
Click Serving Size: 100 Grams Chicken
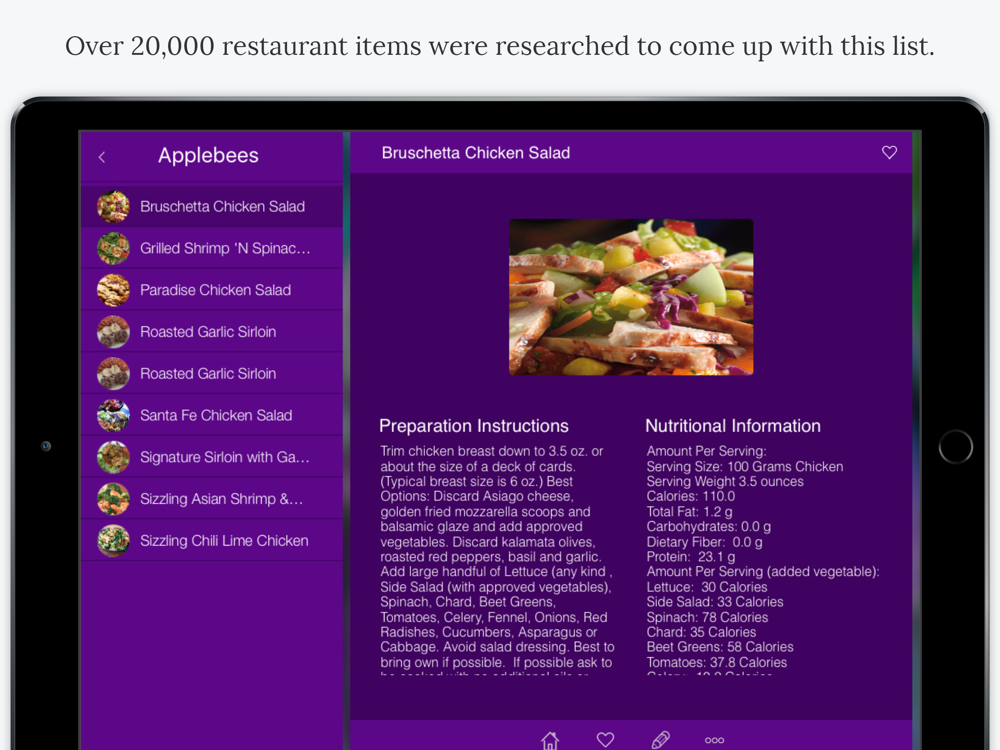click(745, 466)
